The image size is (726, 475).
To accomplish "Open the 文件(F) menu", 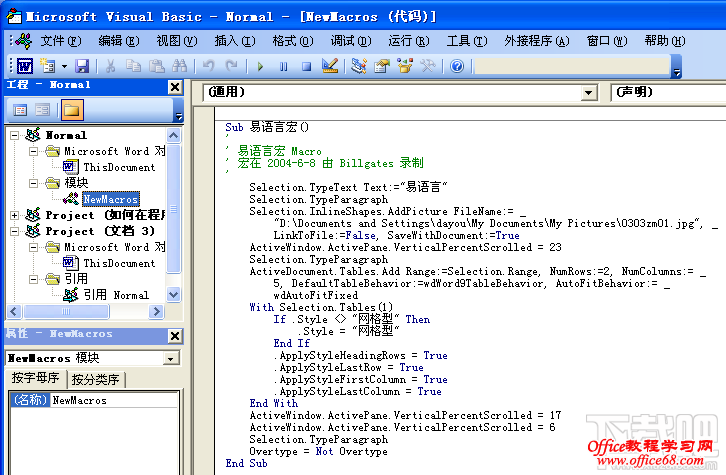I will point(61,41).
